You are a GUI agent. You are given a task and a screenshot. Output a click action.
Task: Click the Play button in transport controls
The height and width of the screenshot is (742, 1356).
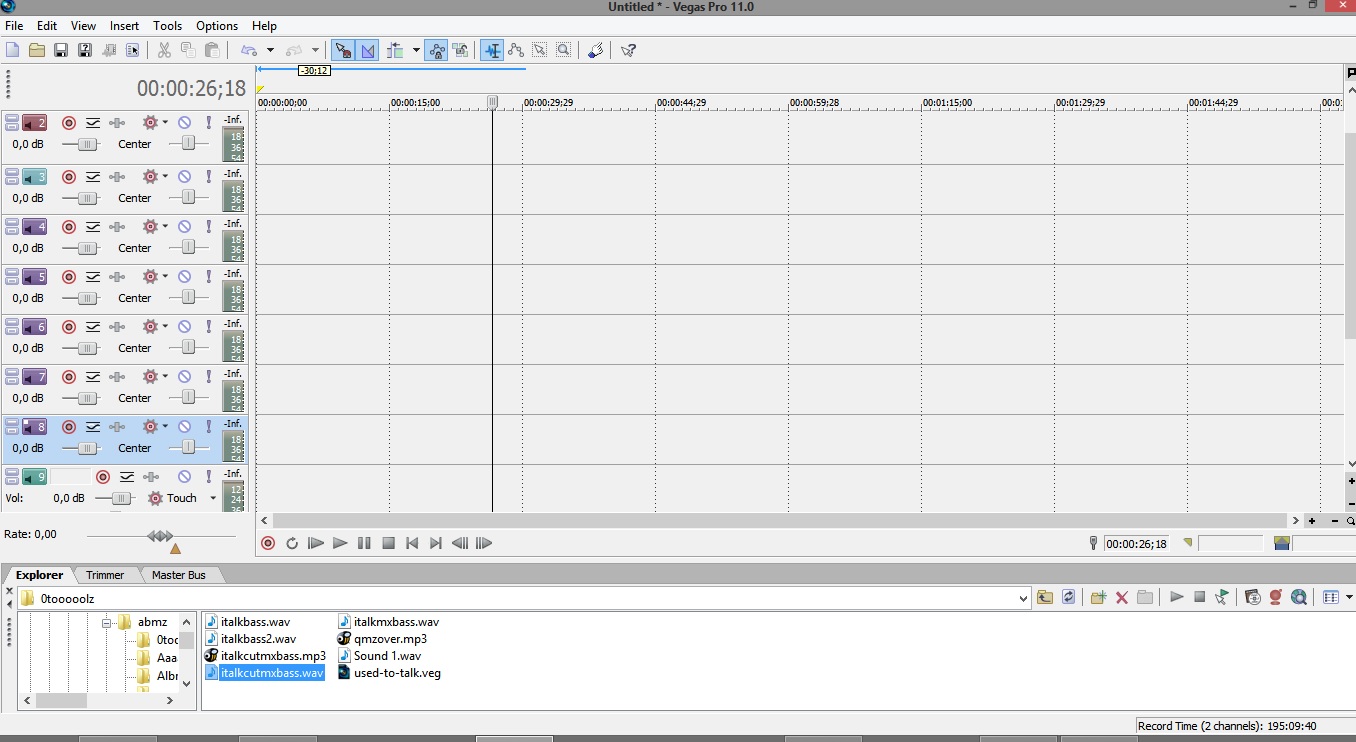pos(340,543)
